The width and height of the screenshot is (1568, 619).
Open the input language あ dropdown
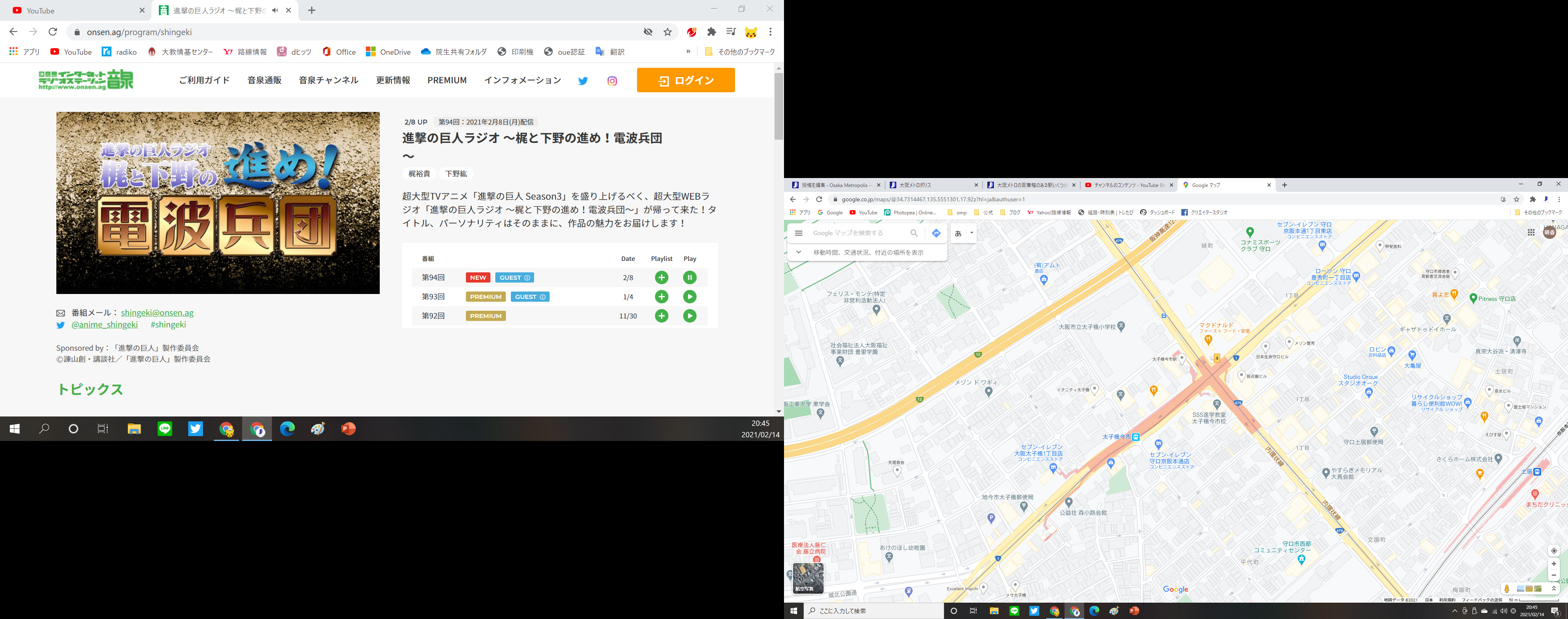pos(971,233)
